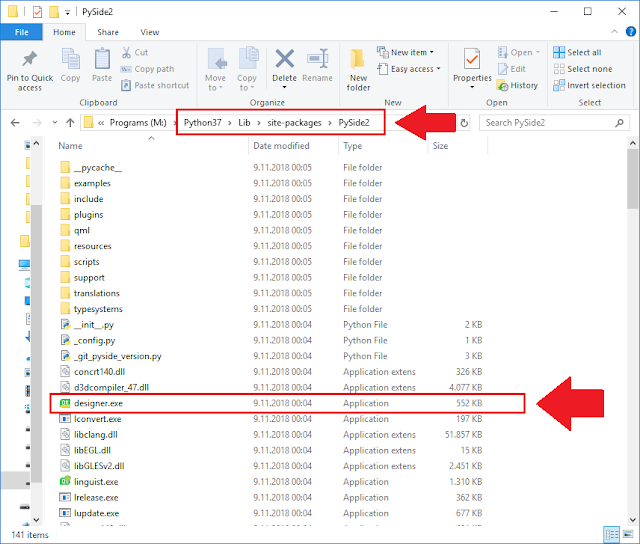Click Copy path command
This screenshot has width=640, height=544.
[148, 69]
